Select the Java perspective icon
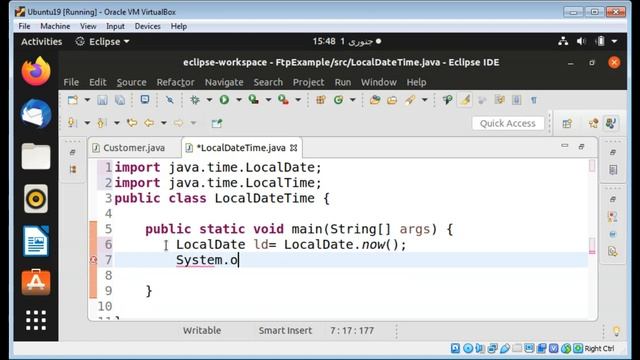This screenshot has width=640, height=360. [x=611, y=123]
